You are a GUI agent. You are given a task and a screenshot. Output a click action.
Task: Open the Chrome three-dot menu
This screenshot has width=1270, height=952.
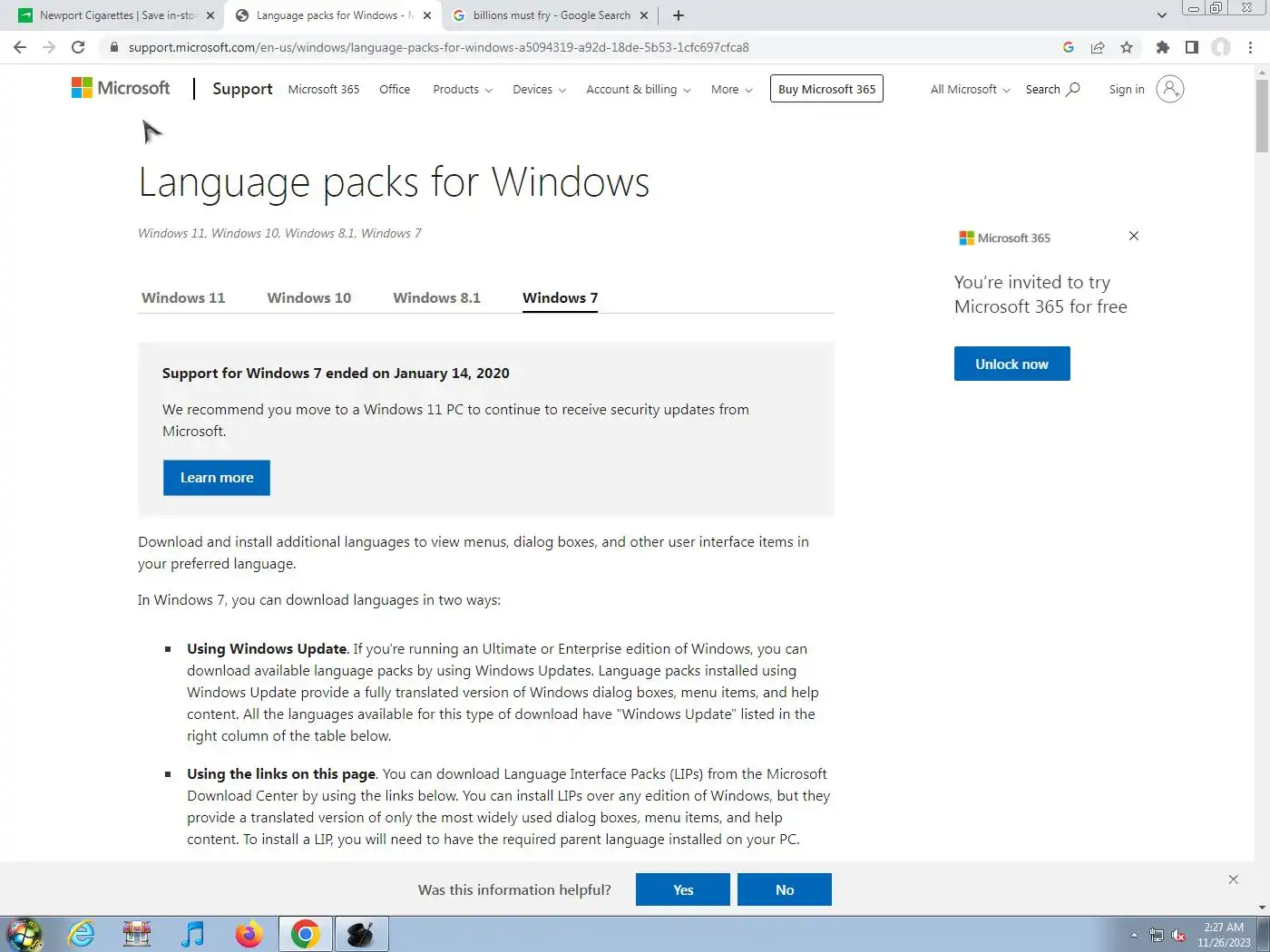tap(1251, 47)
